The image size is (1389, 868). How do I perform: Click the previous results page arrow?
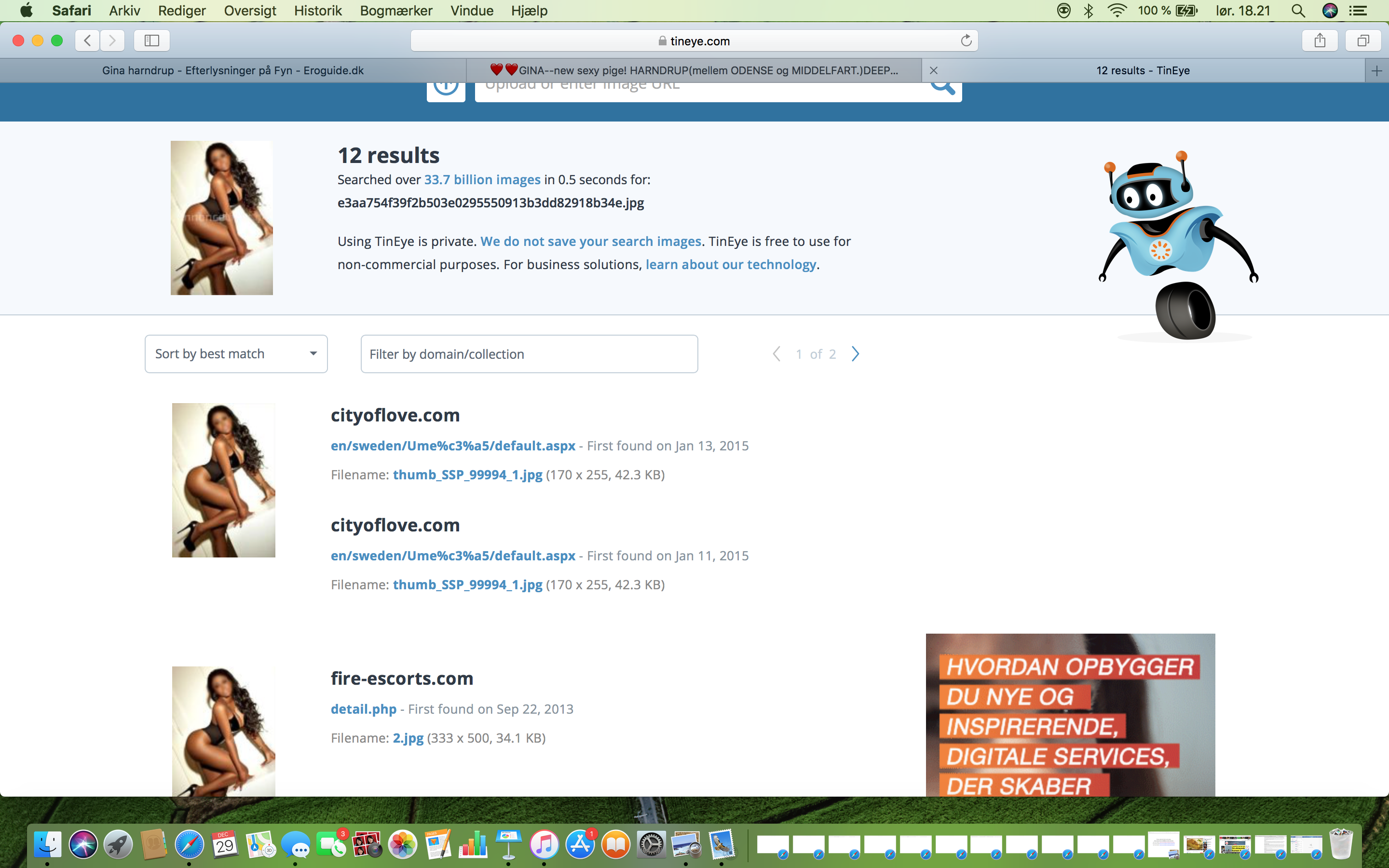tap(776, 353)
